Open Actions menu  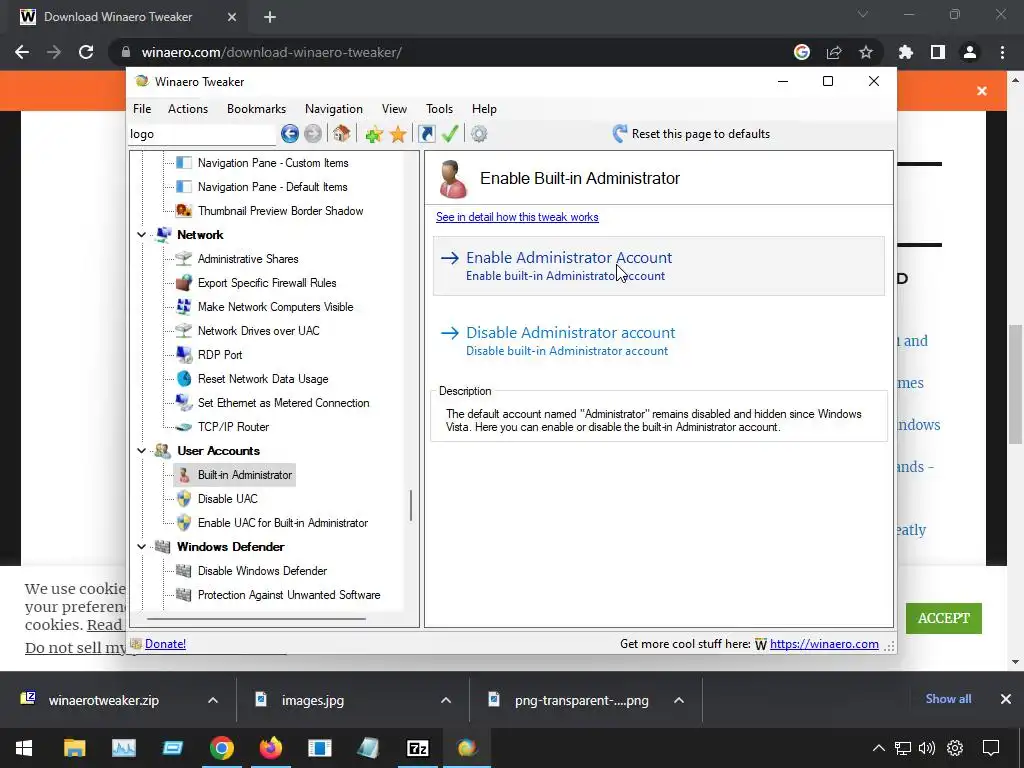point(188,109)
